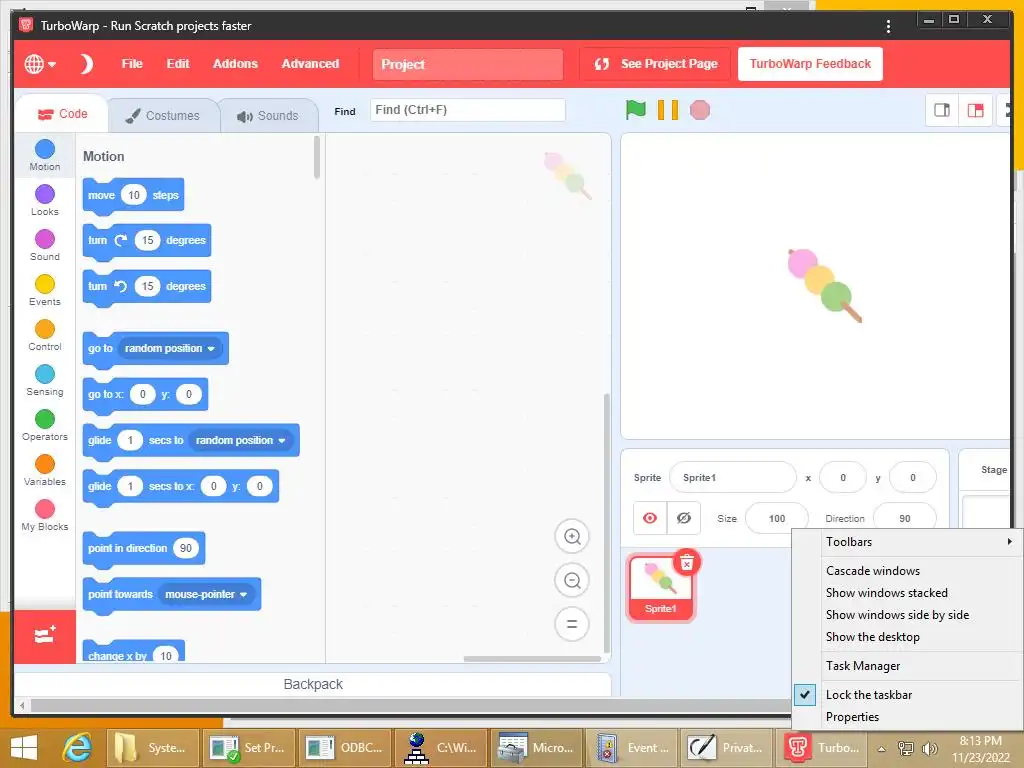Switch to the Costumes tab
The width and height of the screenshot is (1024, 768).
[x=163, y=116]
